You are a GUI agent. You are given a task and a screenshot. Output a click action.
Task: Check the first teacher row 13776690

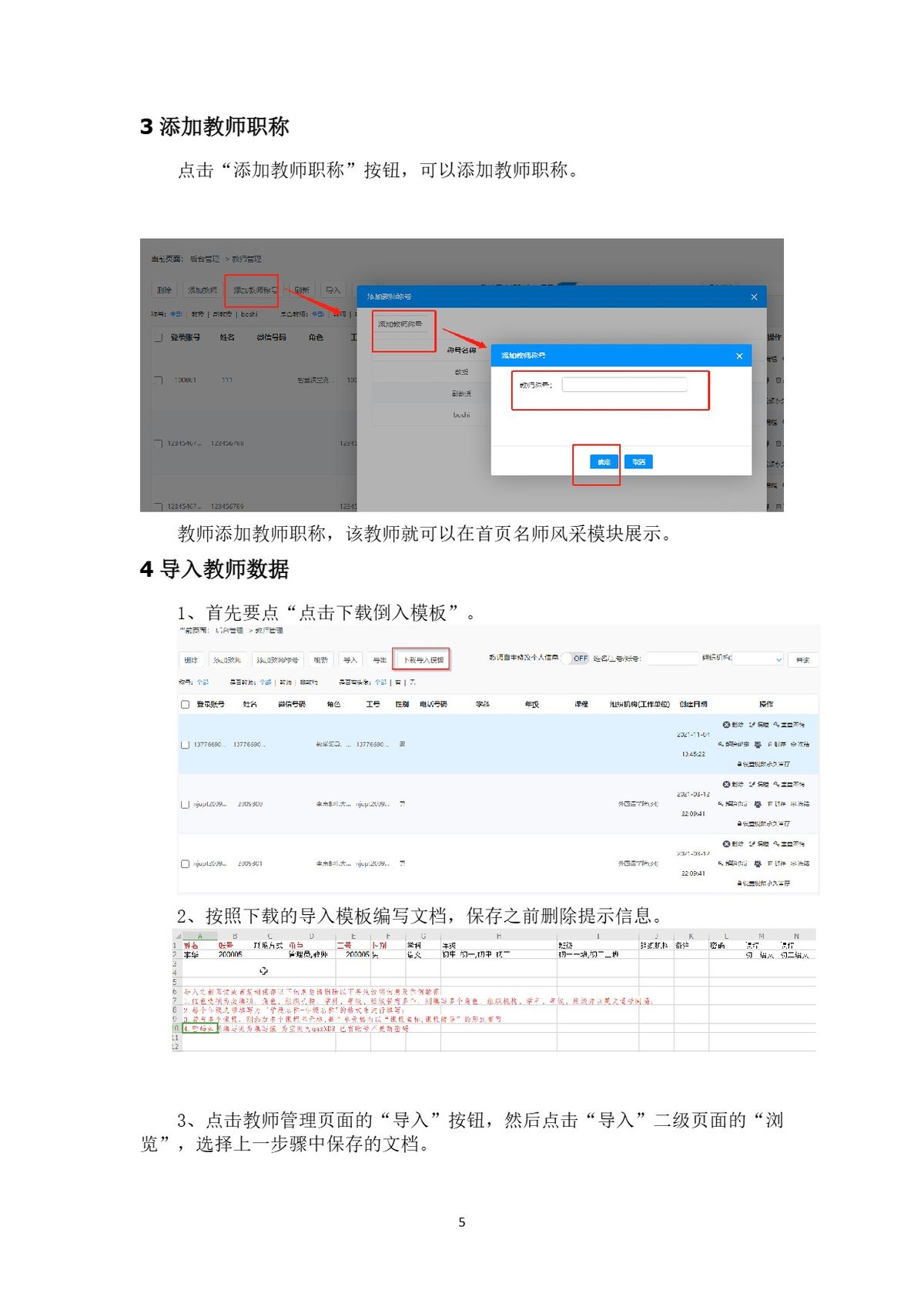click(185, 745)
